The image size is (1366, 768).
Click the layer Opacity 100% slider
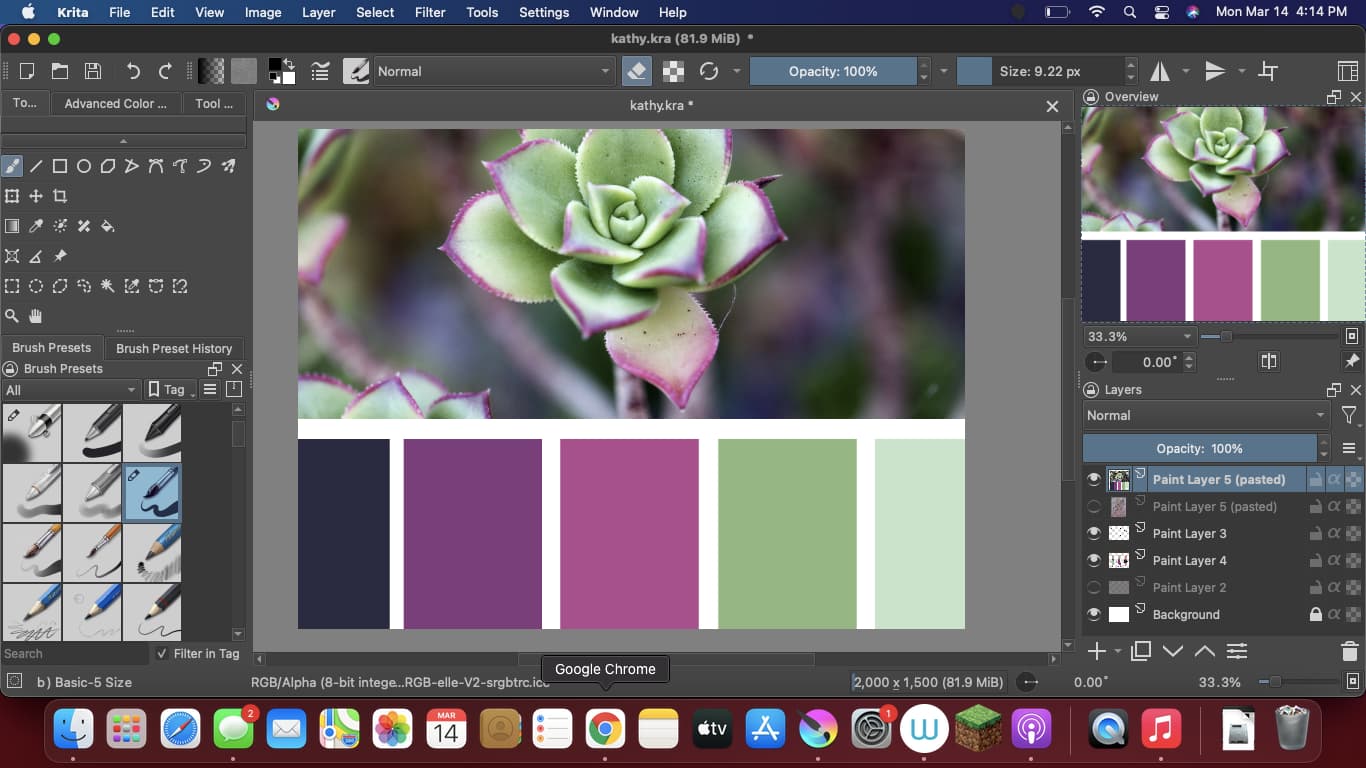point(1199,448)
